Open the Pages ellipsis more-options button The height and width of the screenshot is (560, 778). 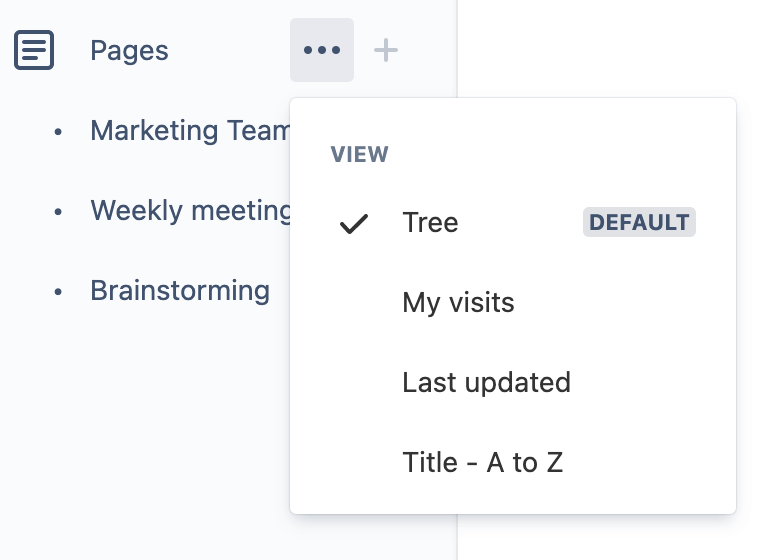[322, 50]
